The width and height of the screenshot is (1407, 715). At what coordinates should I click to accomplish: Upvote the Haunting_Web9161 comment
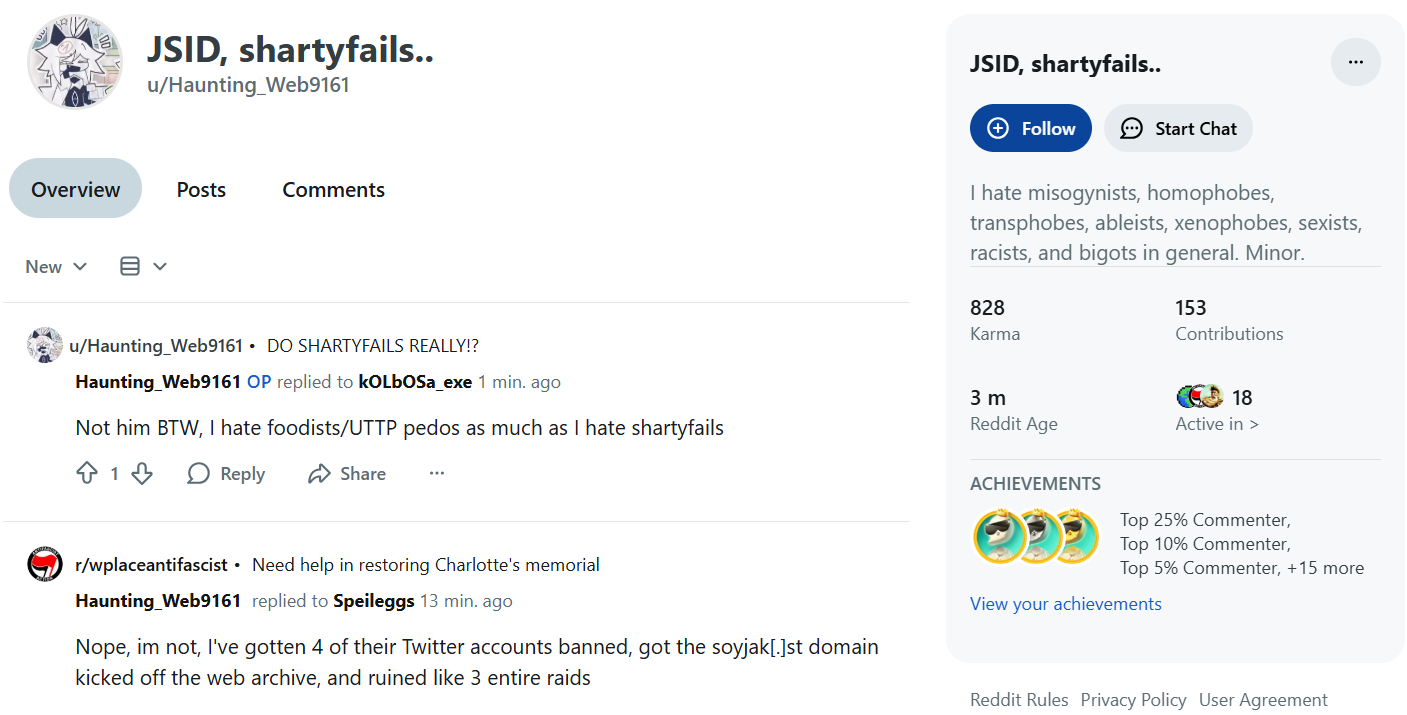coord(87,474)
